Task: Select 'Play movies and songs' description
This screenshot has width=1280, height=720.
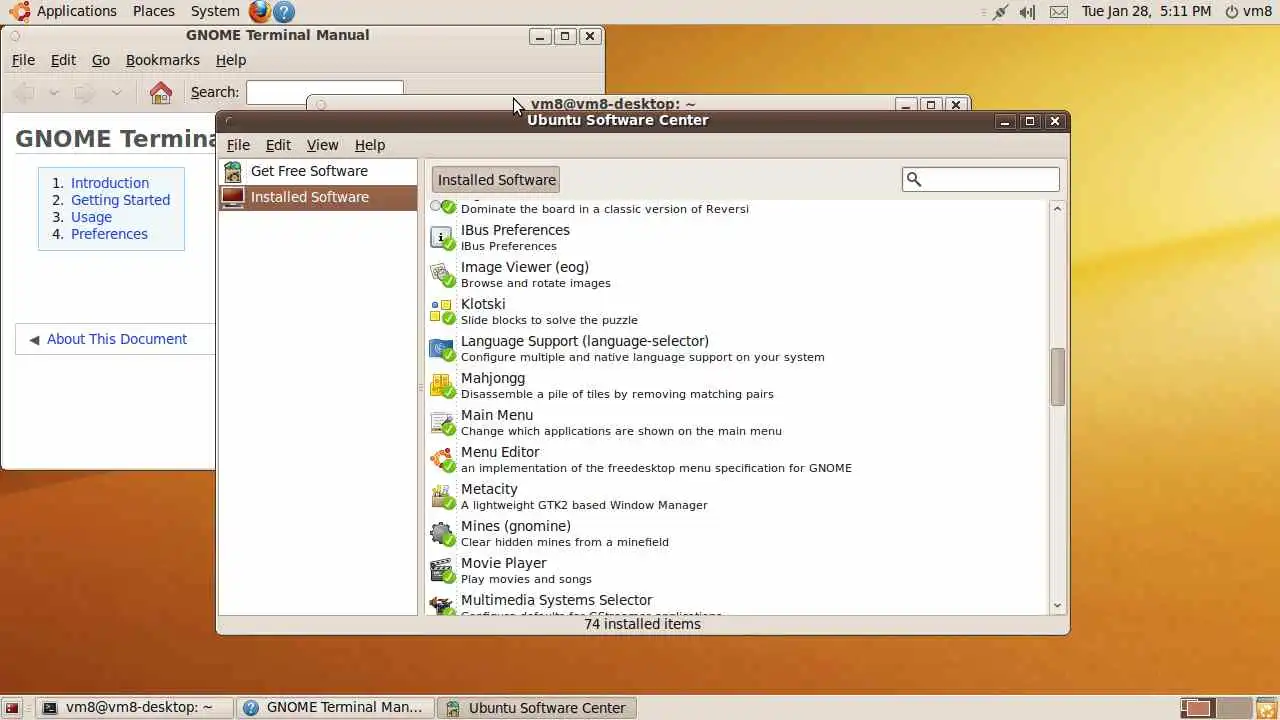Action: 526,579
